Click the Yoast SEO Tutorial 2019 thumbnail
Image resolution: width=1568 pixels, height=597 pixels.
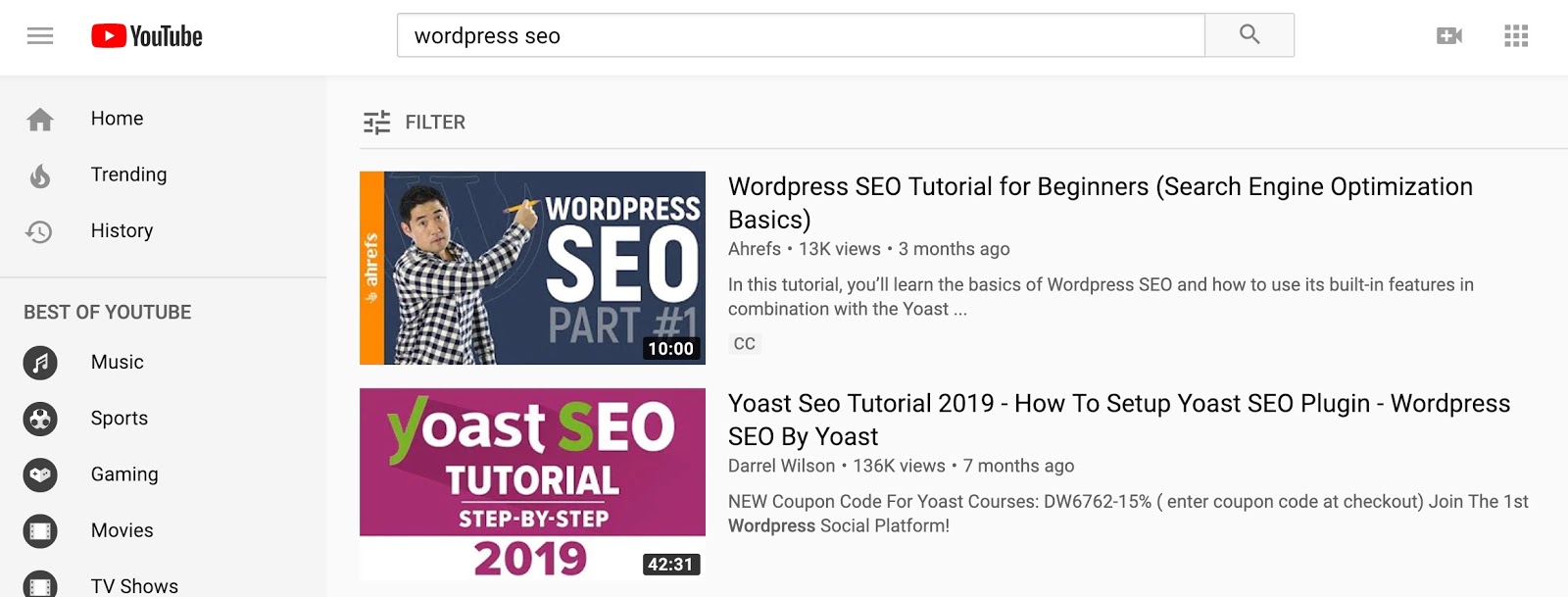(x=532, y=484)
